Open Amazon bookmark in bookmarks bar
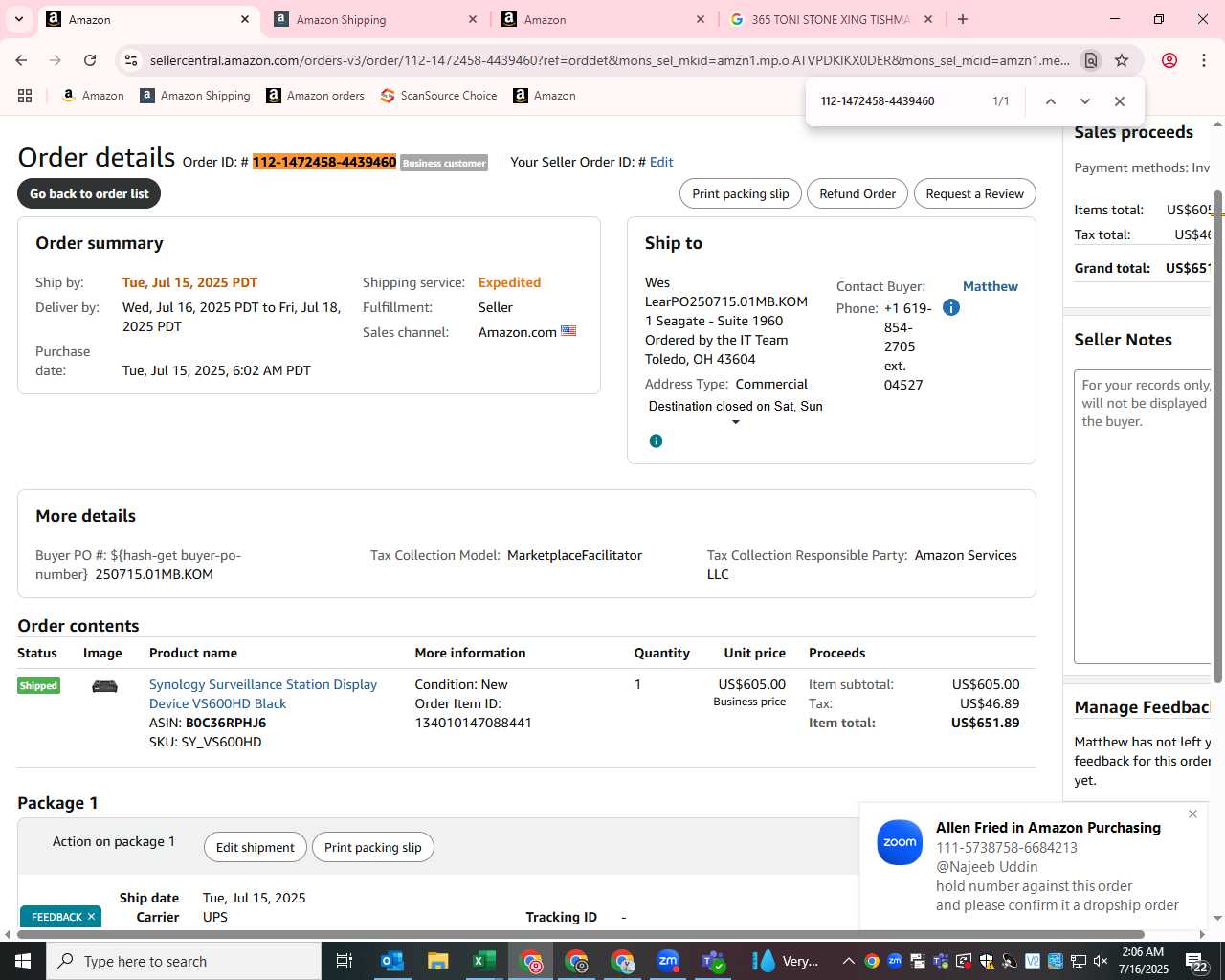The width and height of the screenshot is (1225, 980). pos(93,96)
